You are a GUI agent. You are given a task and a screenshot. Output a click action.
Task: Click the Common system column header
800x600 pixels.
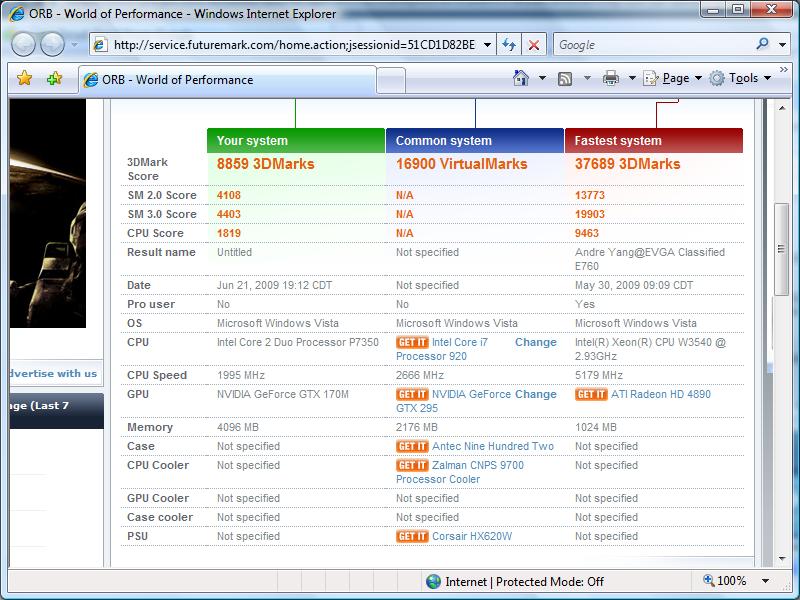(x=475, y=141)
